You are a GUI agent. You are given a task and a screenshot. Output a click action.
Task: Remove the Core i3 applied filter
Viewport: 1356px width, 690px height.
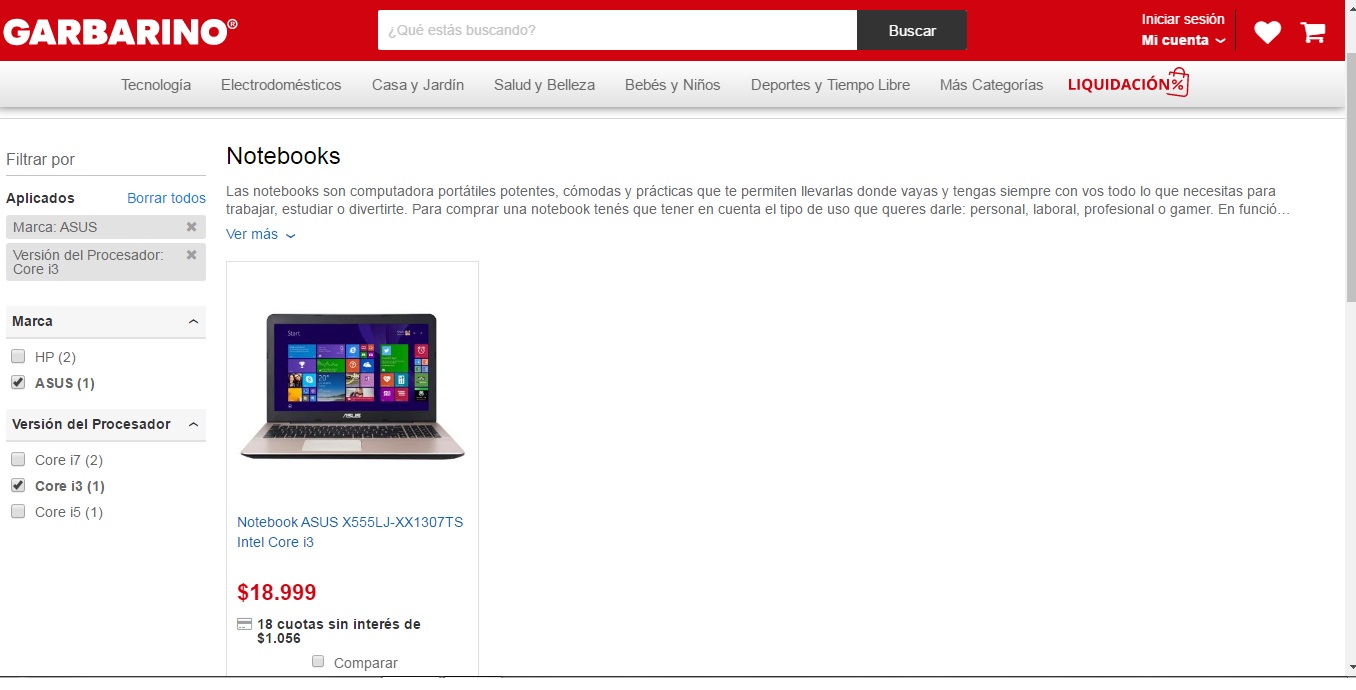pos(191,255)
